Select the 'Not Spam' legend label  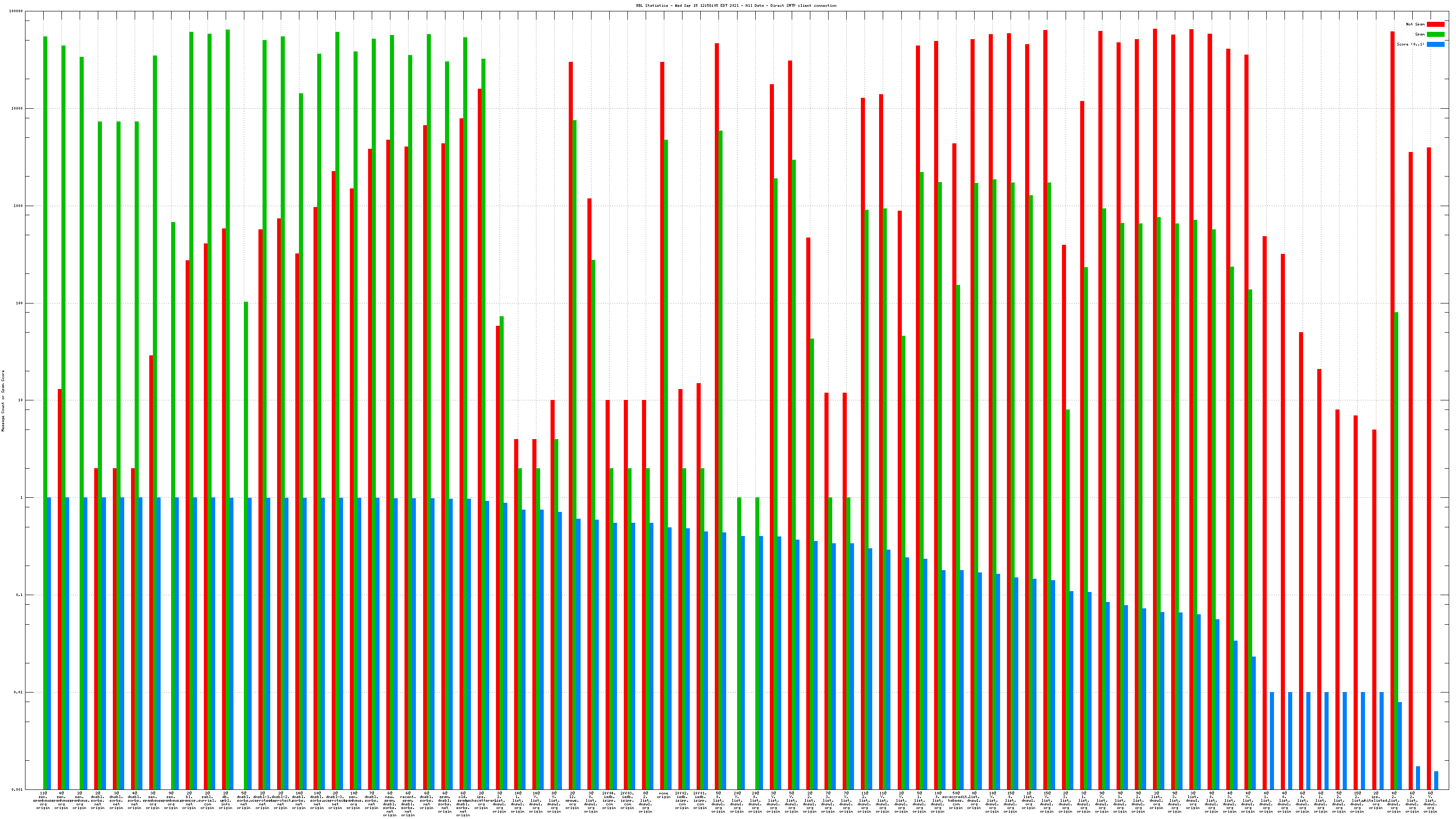click(x=1416, y=24)
